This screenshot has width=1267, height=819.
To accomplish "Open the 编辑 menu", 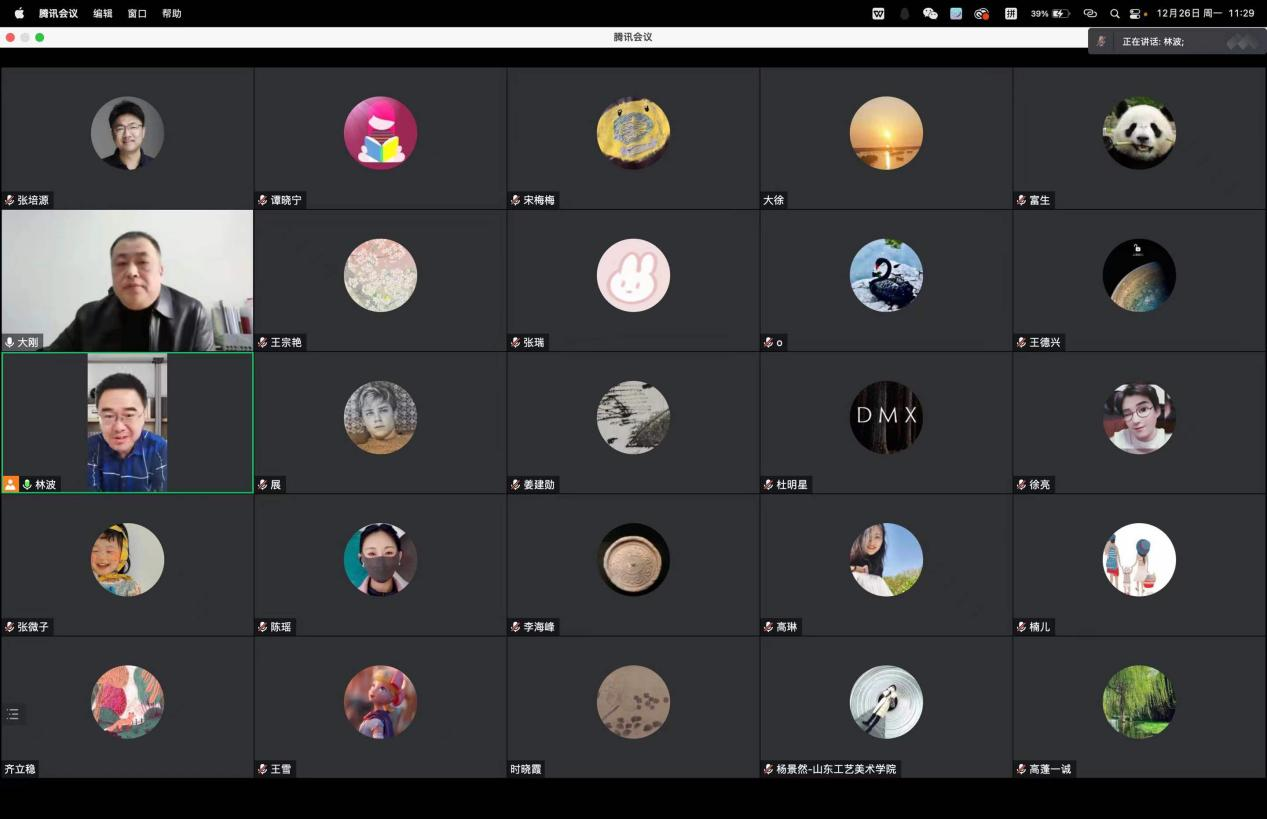I will click(x=103, y=14).
